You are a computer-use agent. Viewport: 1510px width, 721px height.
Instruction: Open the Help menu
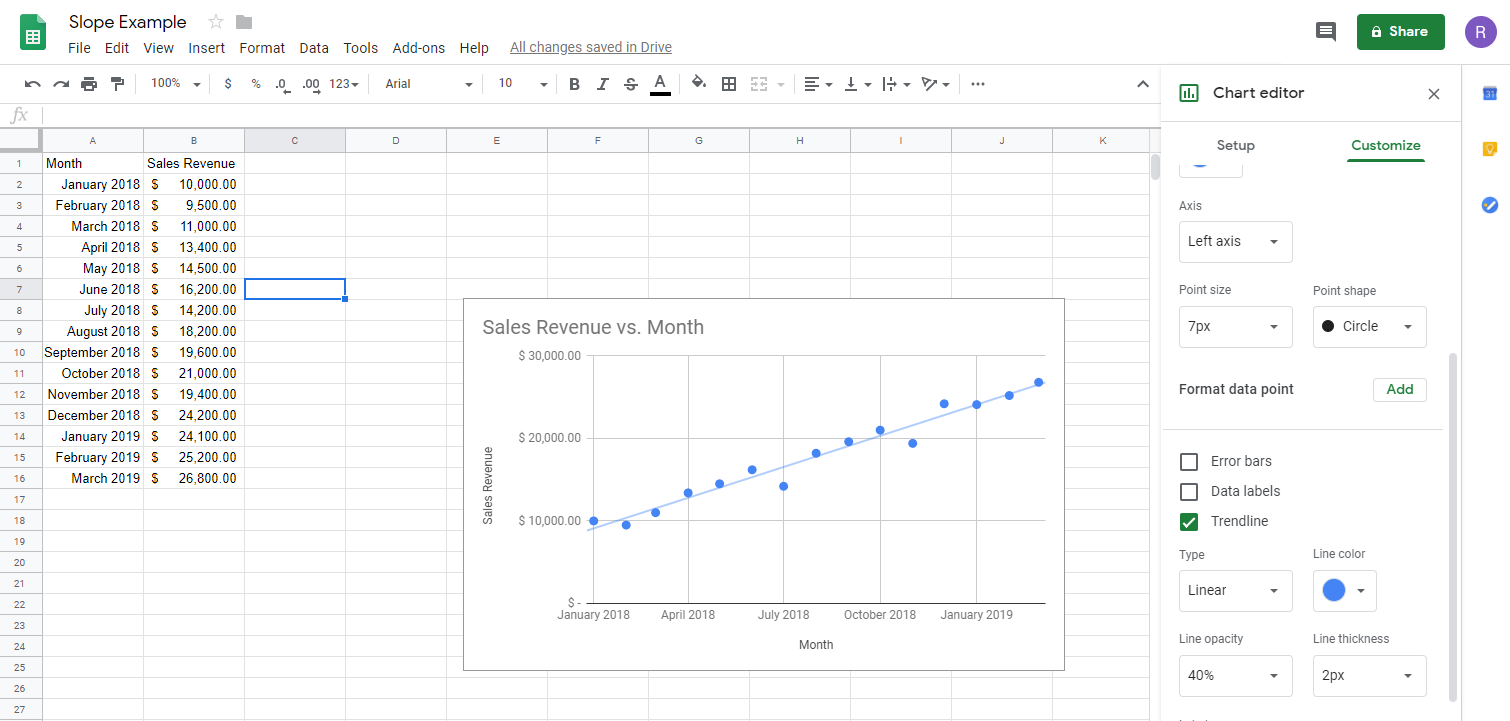474,48
